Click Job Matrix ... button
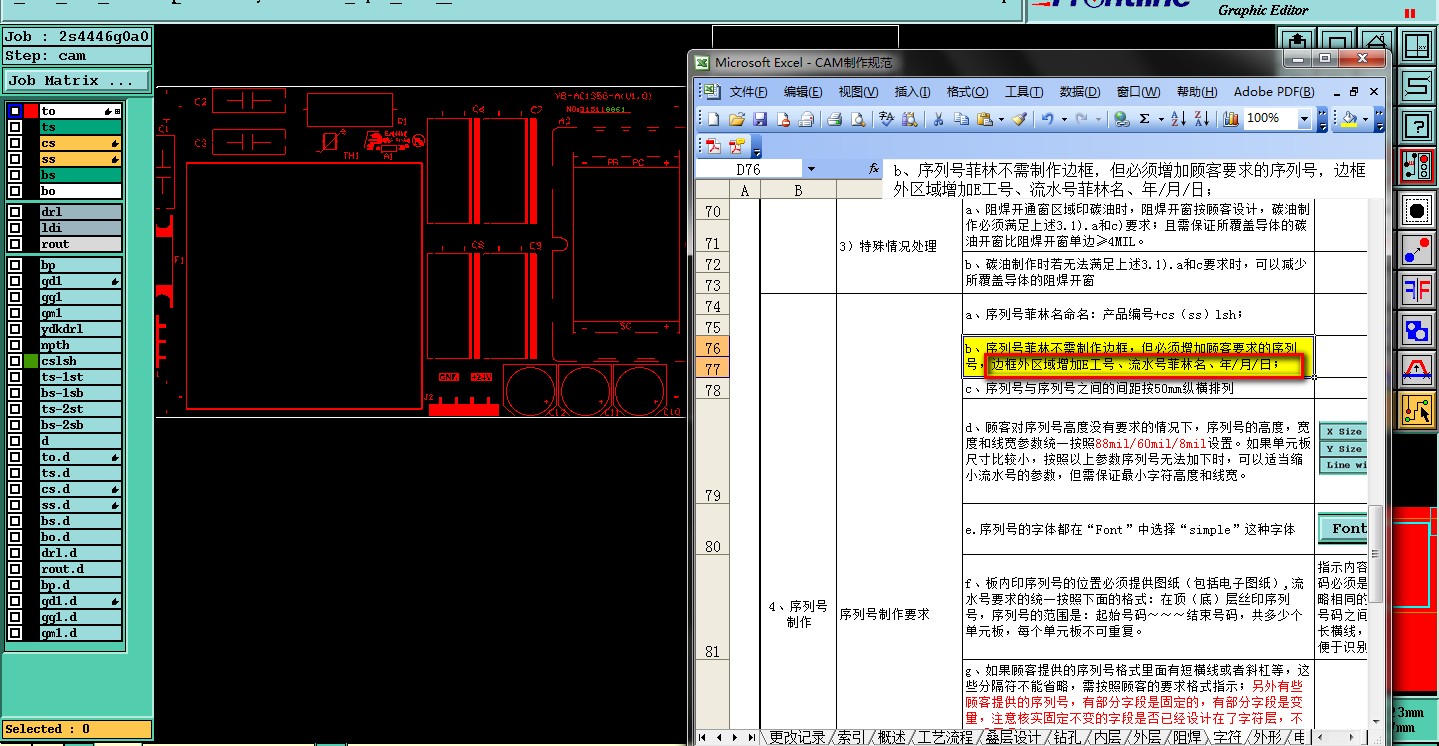Screen dimensions: 1439x746 coord(77,81)
